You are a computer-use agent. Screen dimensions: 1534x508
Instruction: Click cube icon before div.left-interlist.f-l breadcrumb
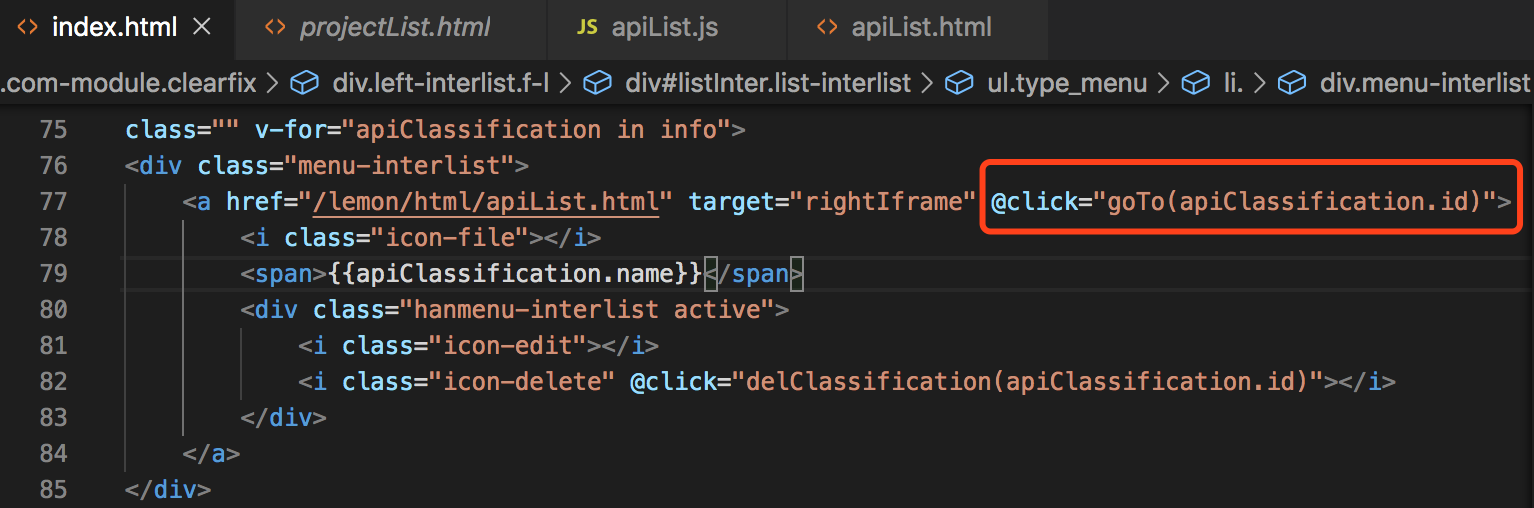(305, 83)
